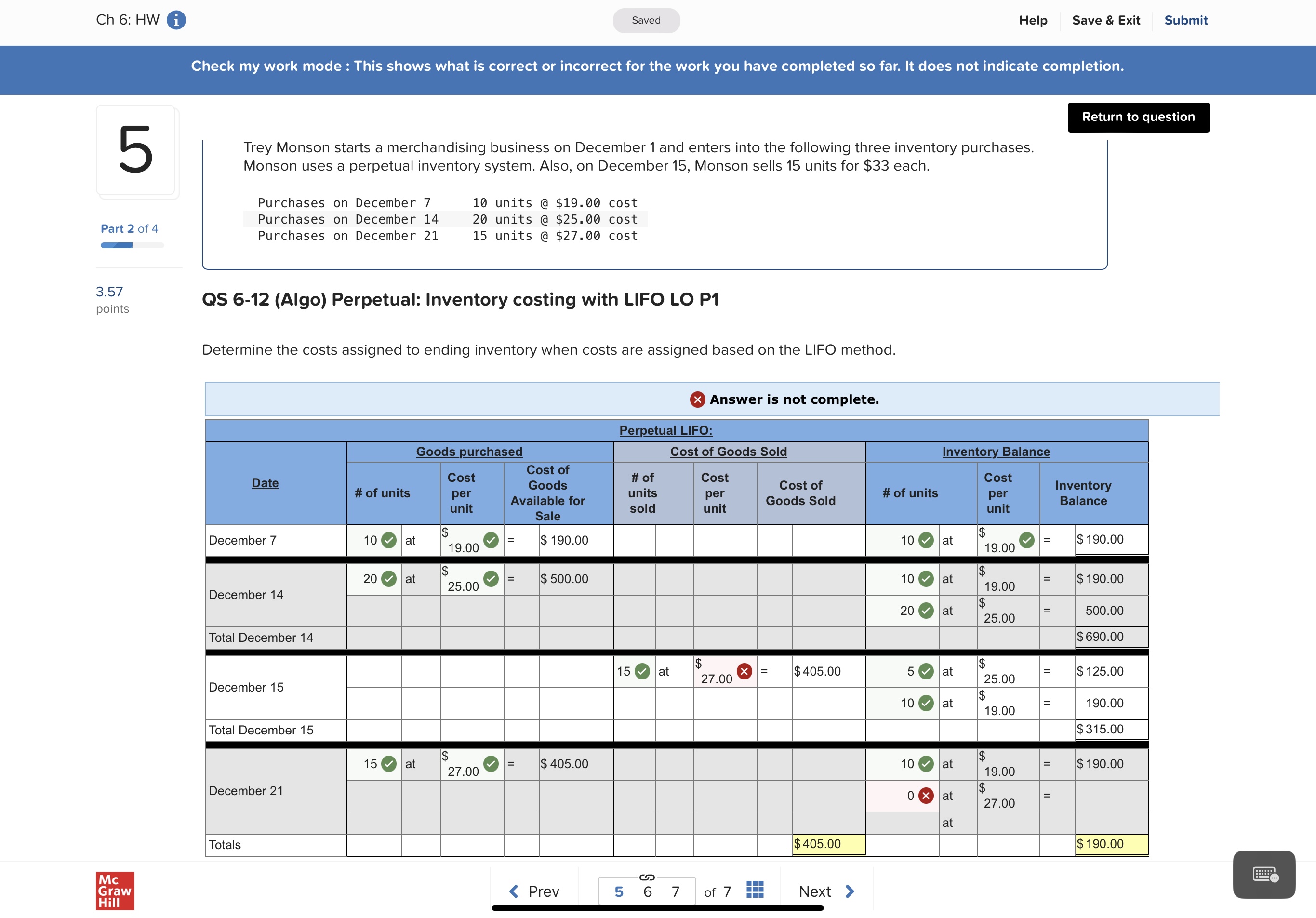
Task: Click the red X beside the 0 units December 21 entry
Action: tap(925, 796)
